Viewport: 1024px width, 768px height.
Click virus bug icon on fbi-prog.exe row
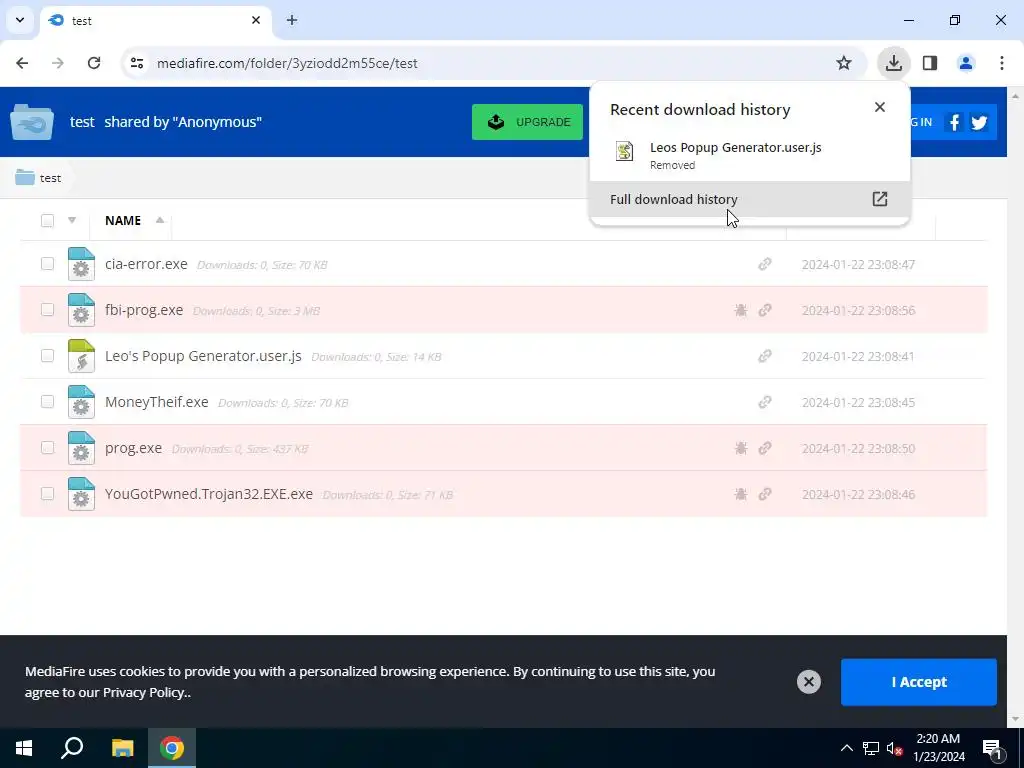[x=741, y=310]
